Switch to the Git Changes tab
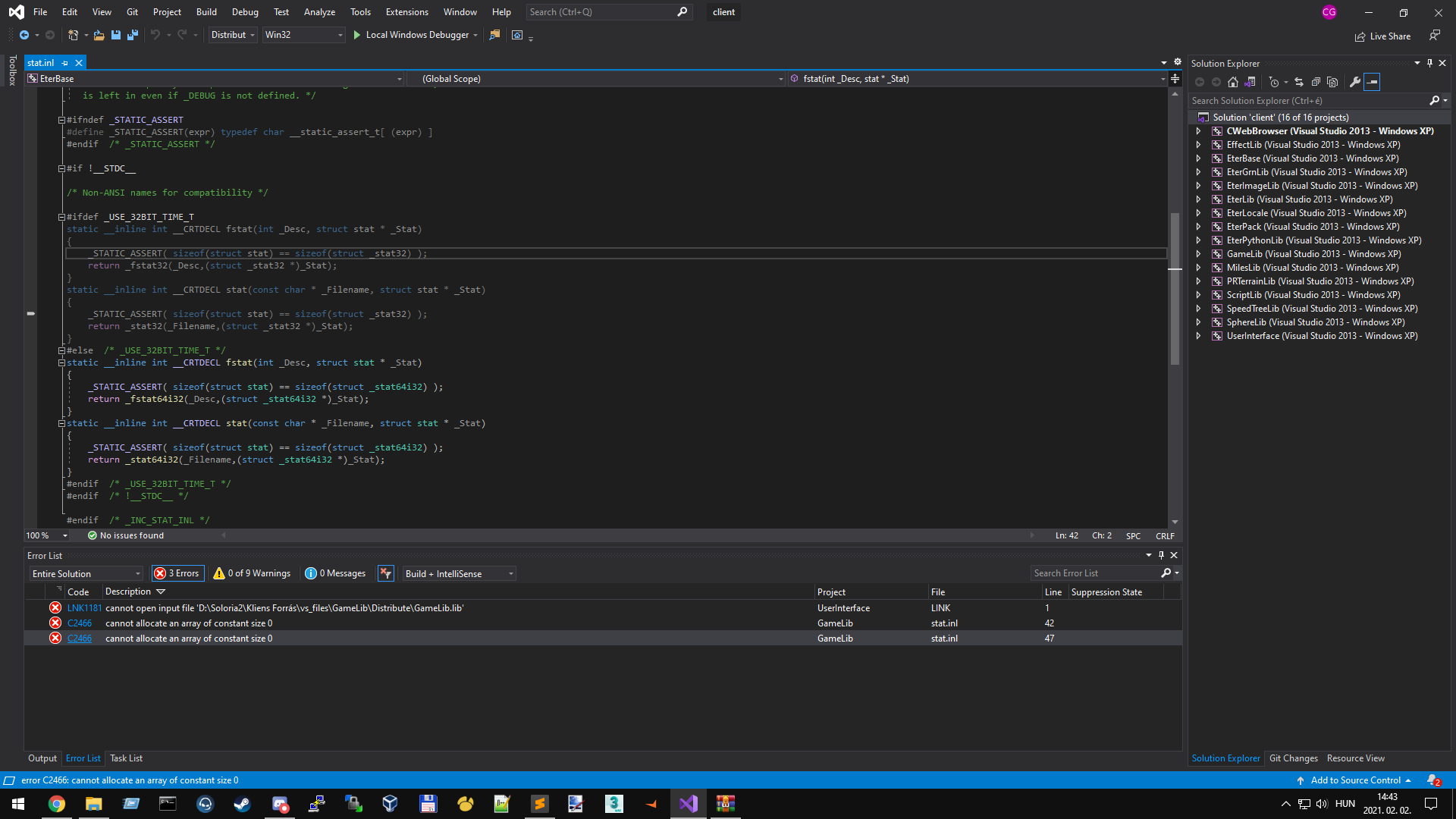Viewport: 1456px width, 819px height. click(x=1293, y=758)
